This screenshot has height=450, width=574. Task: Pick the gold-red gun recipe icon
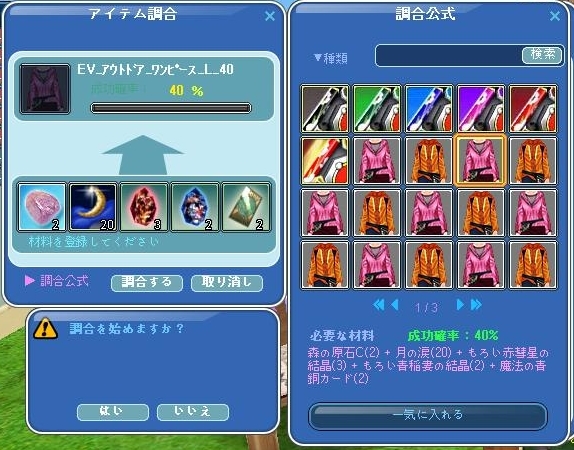pyautogui.click(x=325, y=160)
